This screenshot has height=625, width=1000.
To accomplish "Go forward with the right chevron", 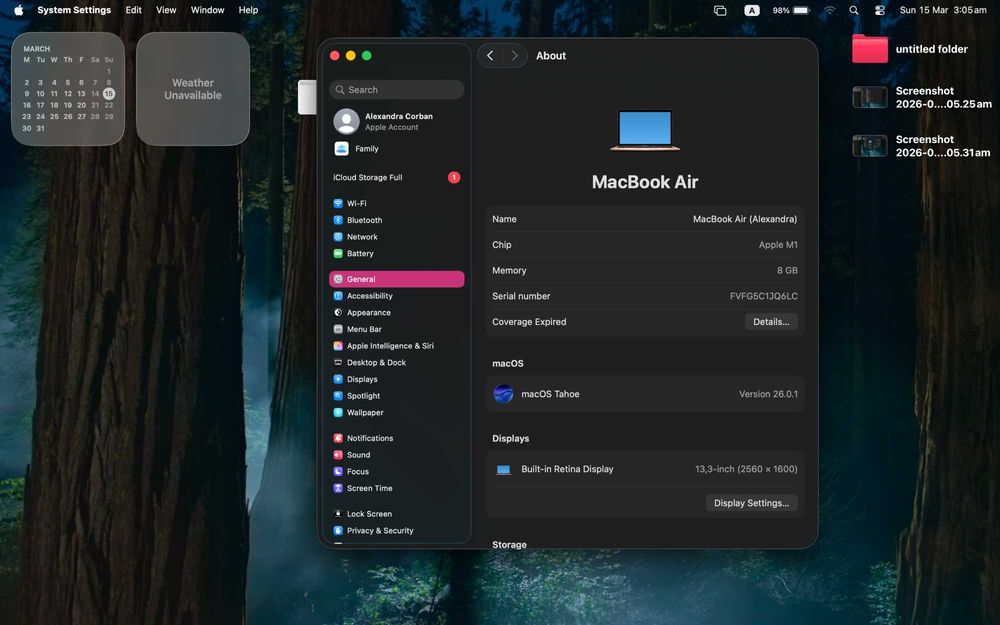I will click(x=515, y=56).
